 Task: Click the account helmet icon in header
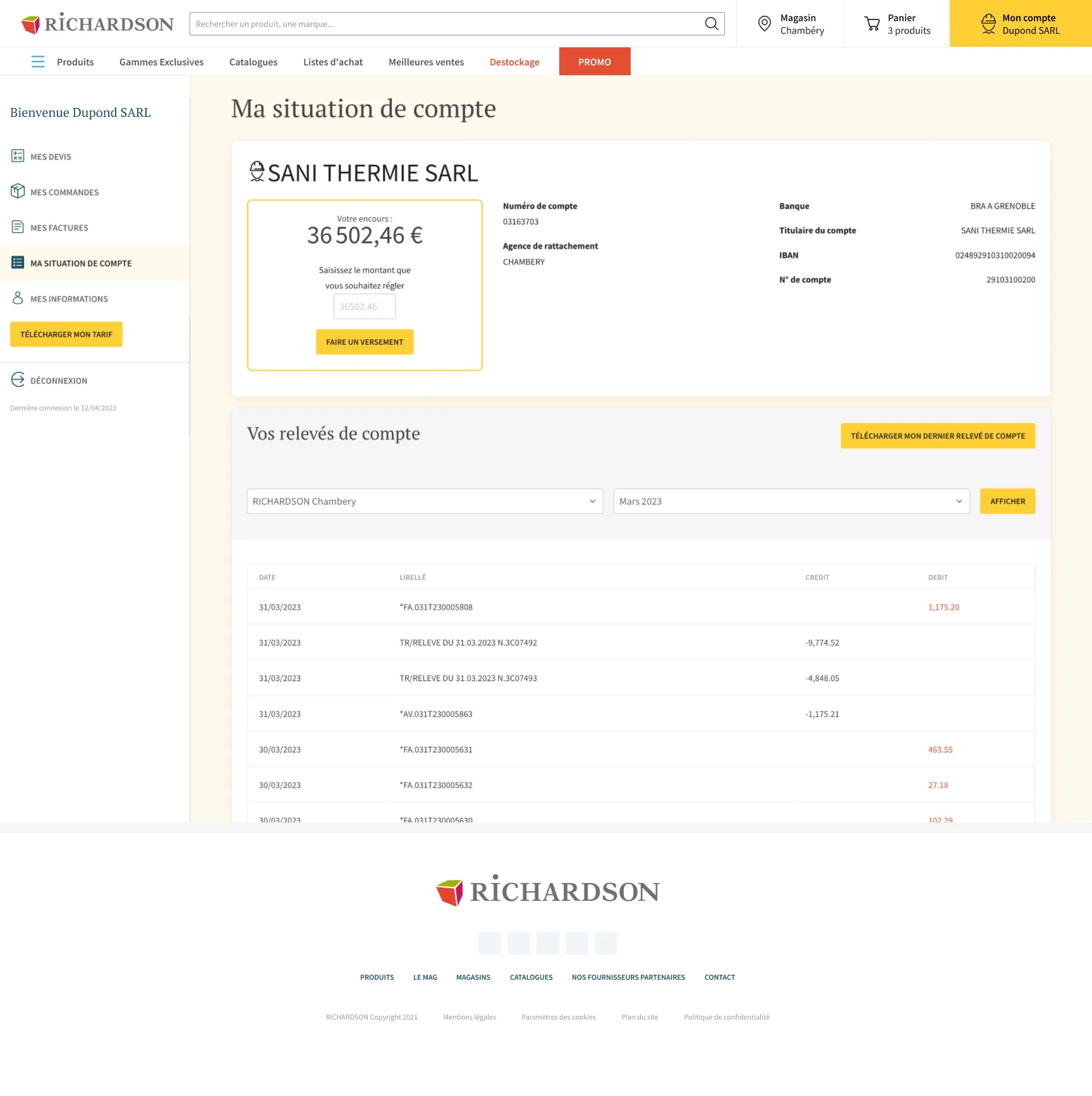(989, 24)
